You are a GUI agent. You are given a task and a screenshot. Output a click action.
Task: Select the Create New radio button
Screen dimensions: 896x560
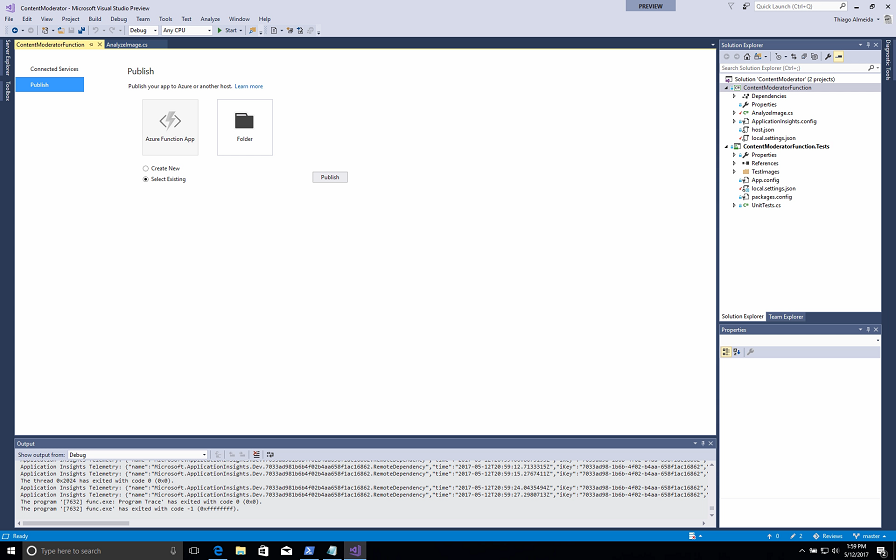pos(146,169)
